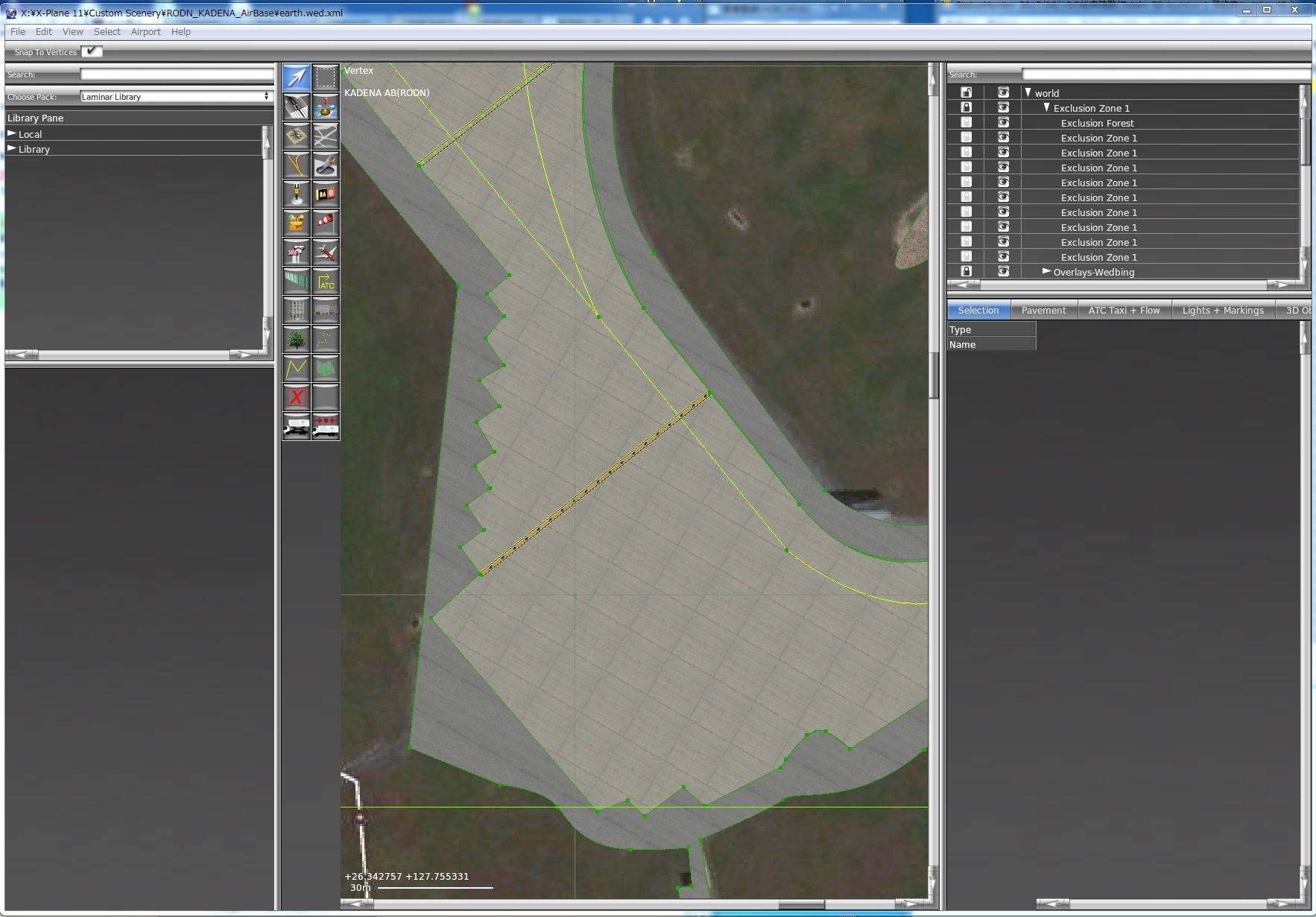This screenshot has width=1316, height=917.
Task: Open the Airport menu
Action: pos(145,32)
